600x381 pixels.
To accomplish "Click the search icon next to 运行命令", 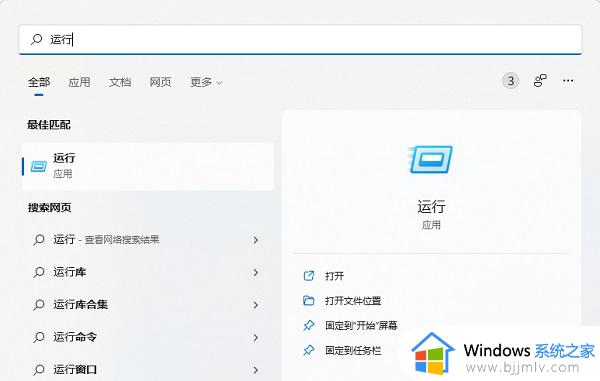I will [x=39, y=337].
